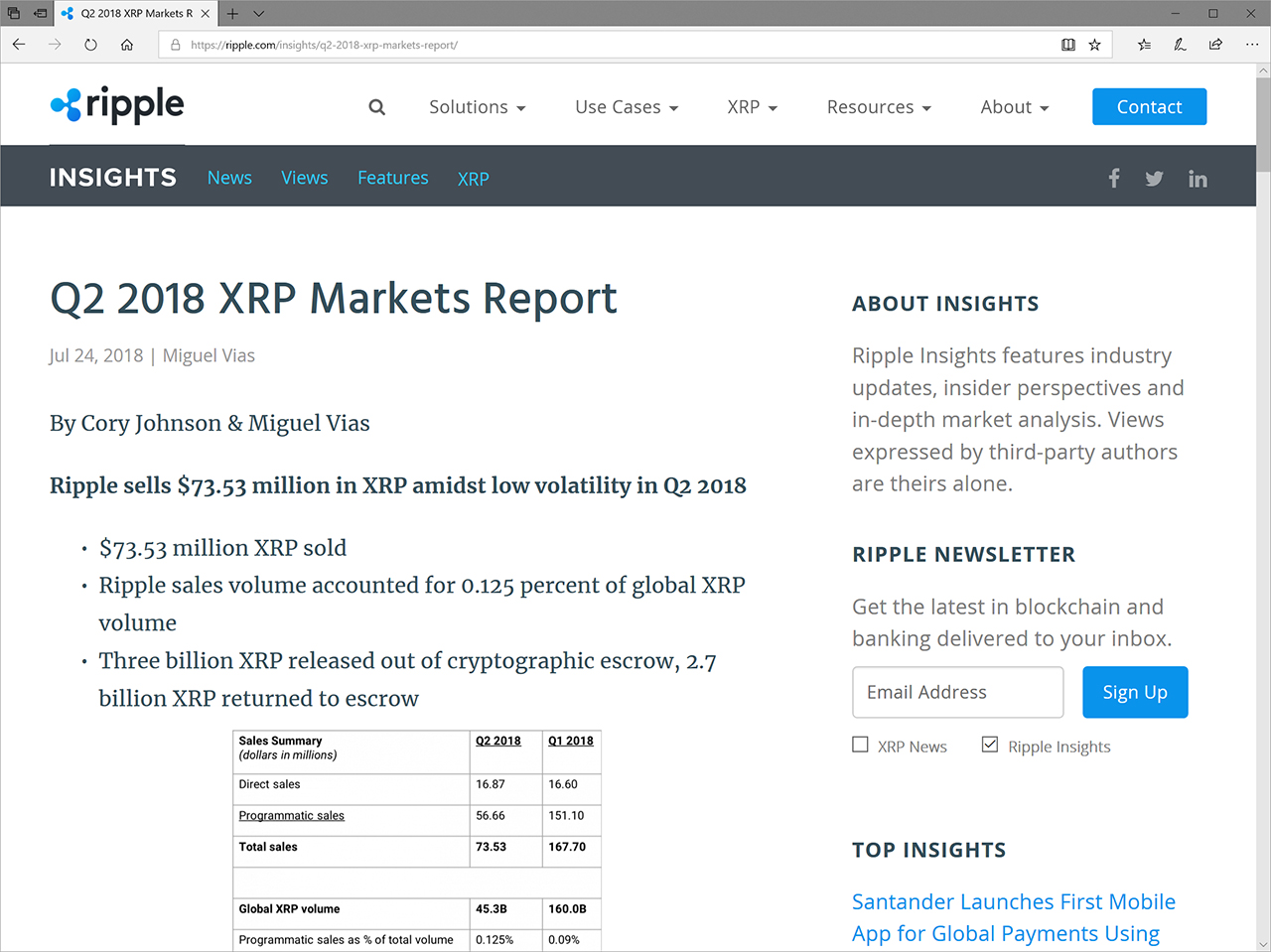Image resolution: width=1271 pixels, height=952 pixels.
Task: Switch to the Q2 2018 XRP Markets tab
Action: 136,13
